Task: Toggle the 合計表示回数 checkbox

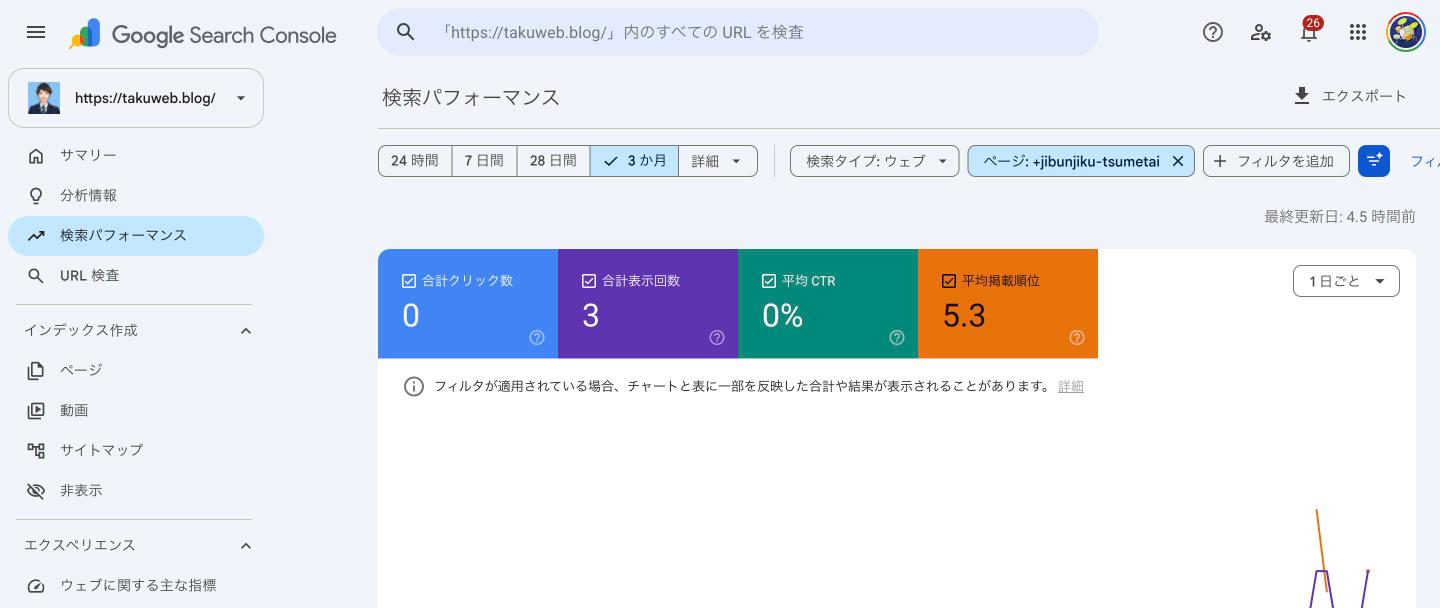Action: (x=589, y=281)
